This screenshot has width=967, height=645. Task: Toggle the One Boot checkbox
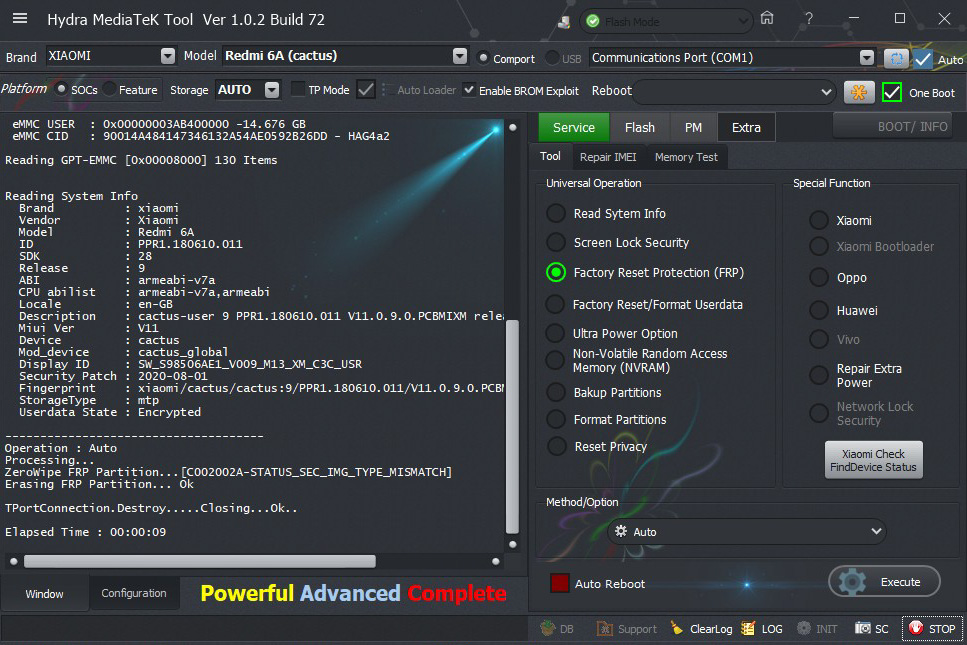click(x=892, y=92)
